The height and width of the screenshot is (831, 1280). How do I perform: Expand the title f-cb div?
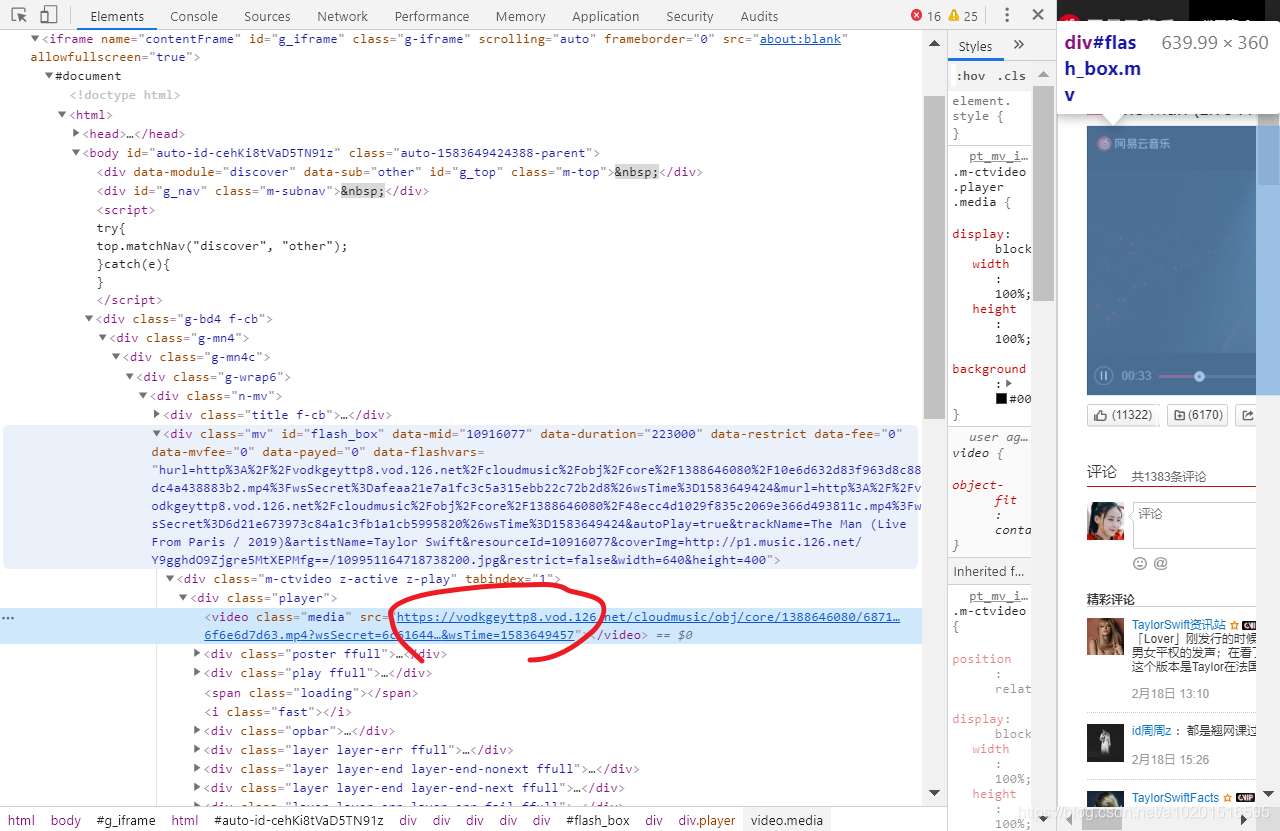157,415
